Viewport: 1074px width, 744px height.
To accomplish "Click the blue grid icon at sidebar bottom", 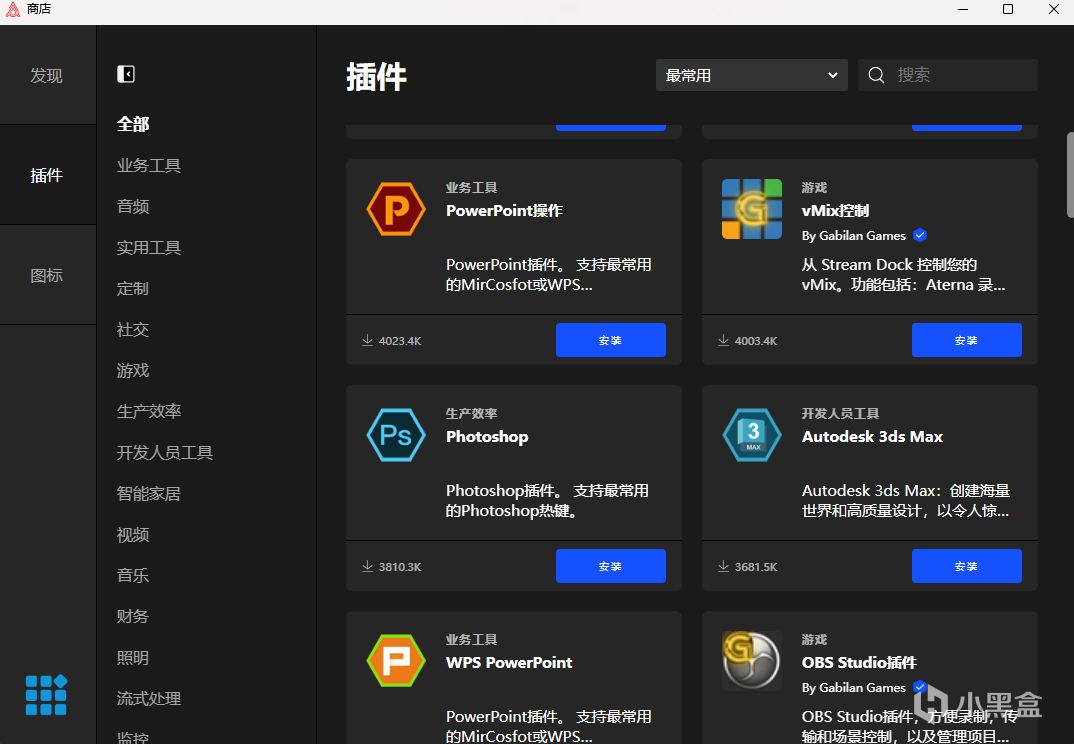I will [x=47, y=695].
